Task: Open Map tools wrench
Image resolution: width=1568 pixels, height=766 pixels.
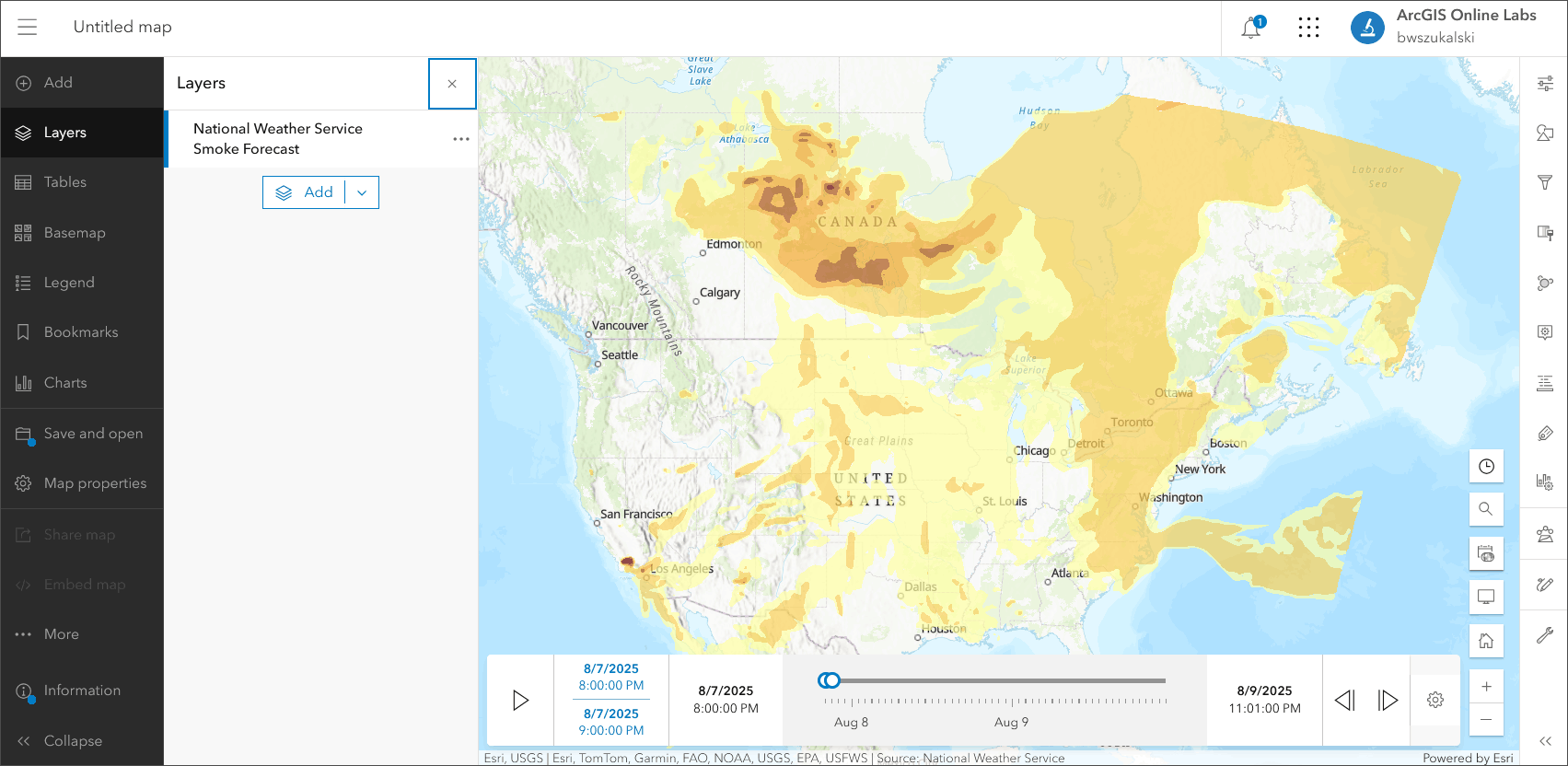Action: [x=1545, y=634]
